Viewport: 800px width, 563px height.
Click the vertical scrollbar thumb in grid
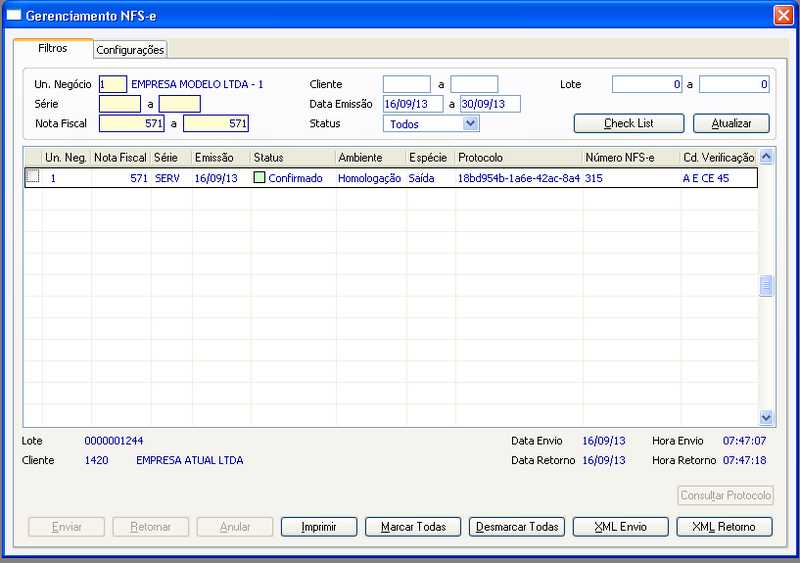click(x=766, y=286)
